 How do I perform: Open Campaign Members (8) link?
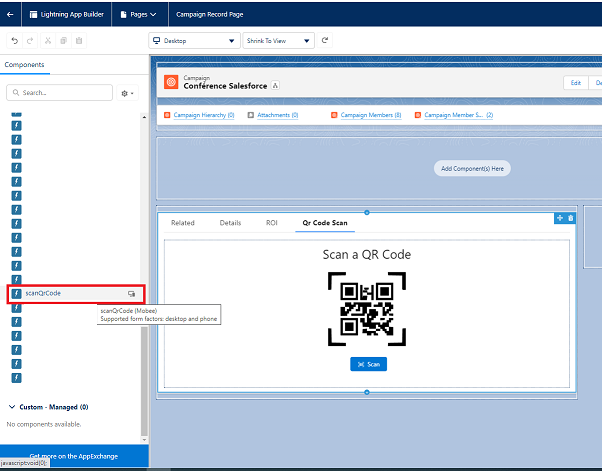[x=371, y=115]
